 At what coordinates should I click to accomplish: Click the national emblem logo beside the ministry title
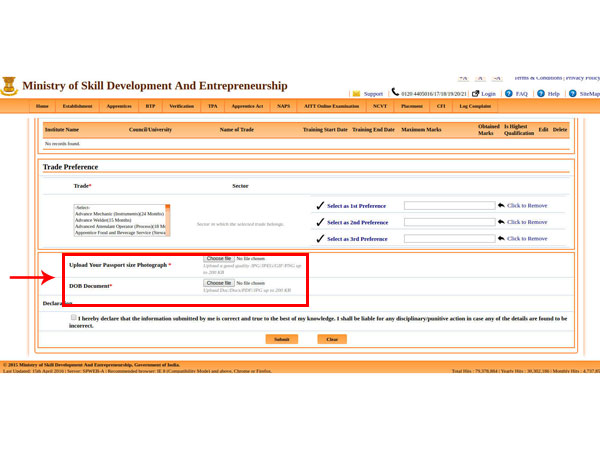click(9, 86)
